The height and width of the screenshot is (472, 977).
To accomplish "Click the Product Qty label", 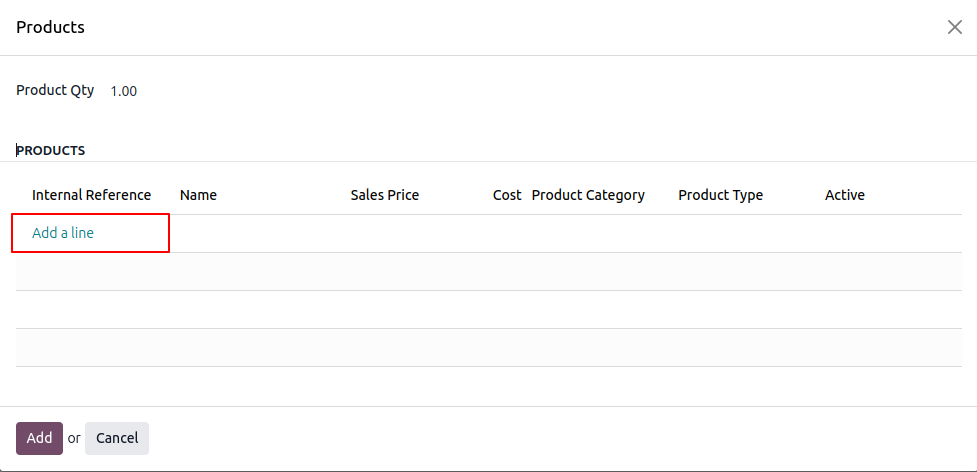I will click(55, 90).
